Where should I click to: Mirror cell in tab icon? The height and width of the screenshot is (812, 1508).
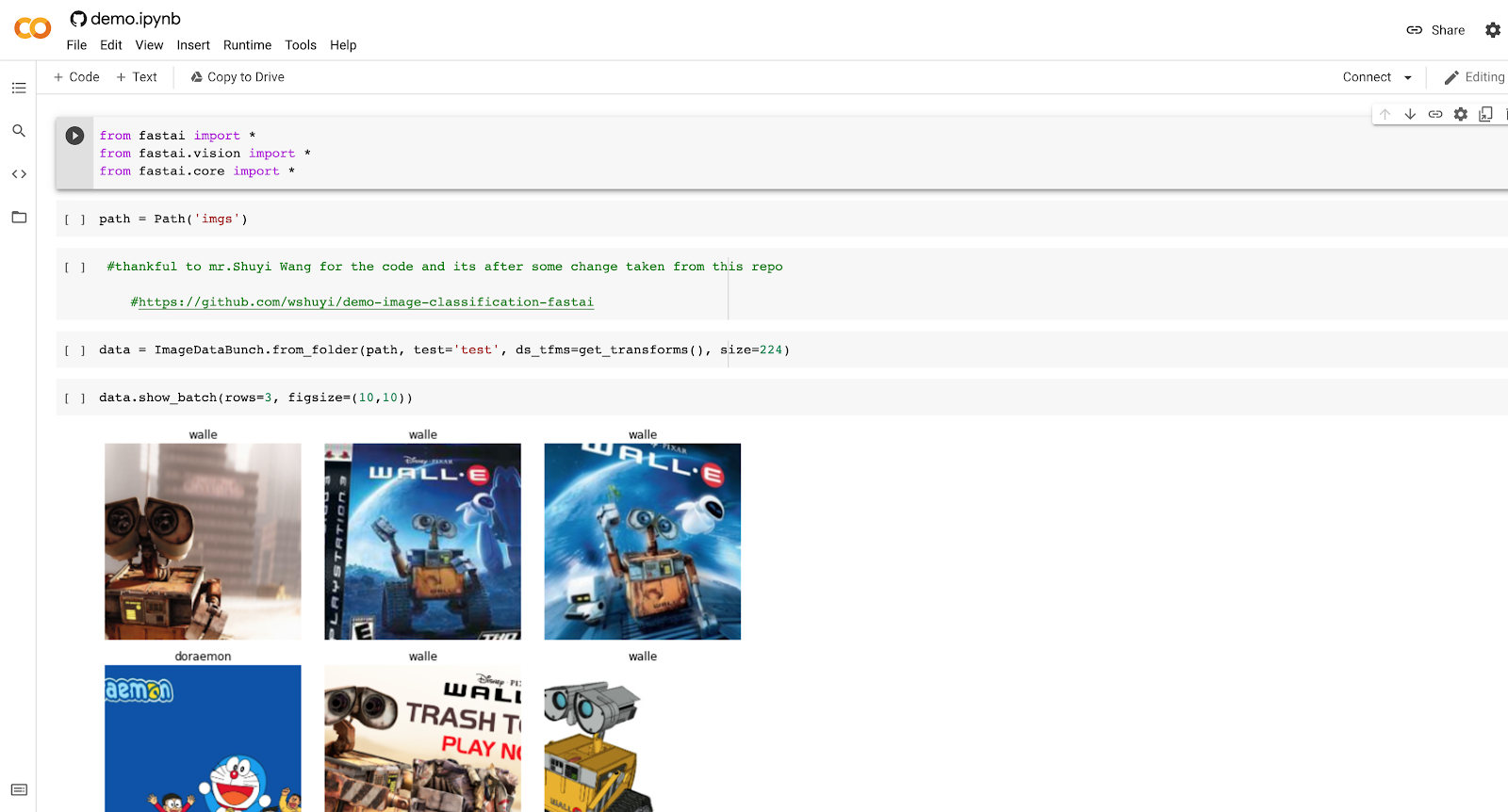pyautogui.click(x=1486, y=114)
